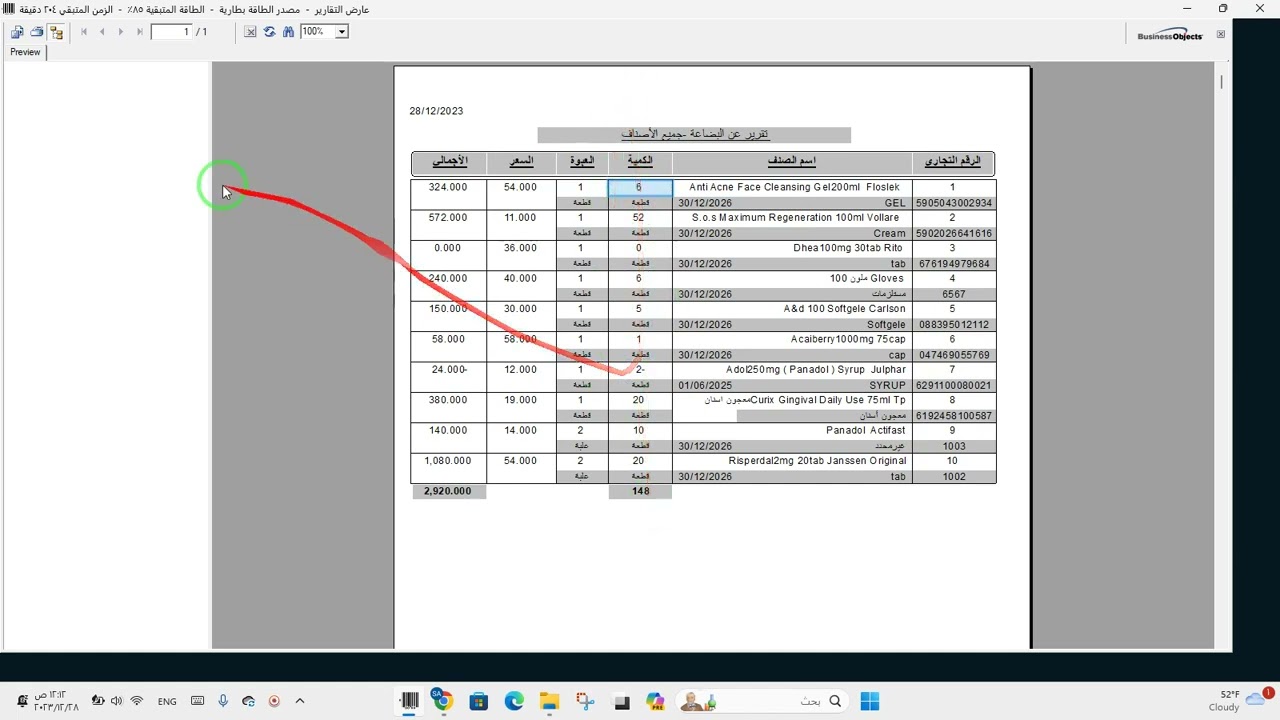Show hidden tray icons chevron

[x=300, y=702]
